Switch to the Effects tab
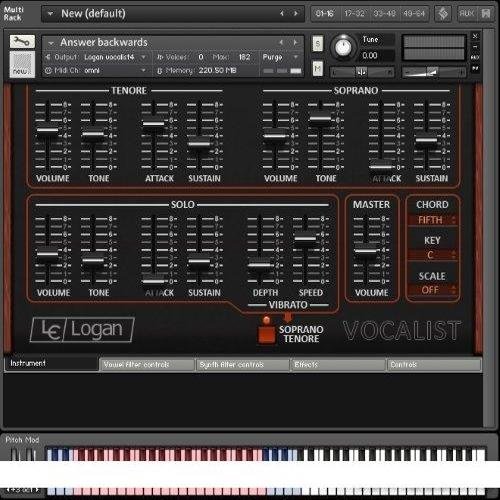Image resolution: width=500 pixels, height=500 pixels. [x=338, y=364]
